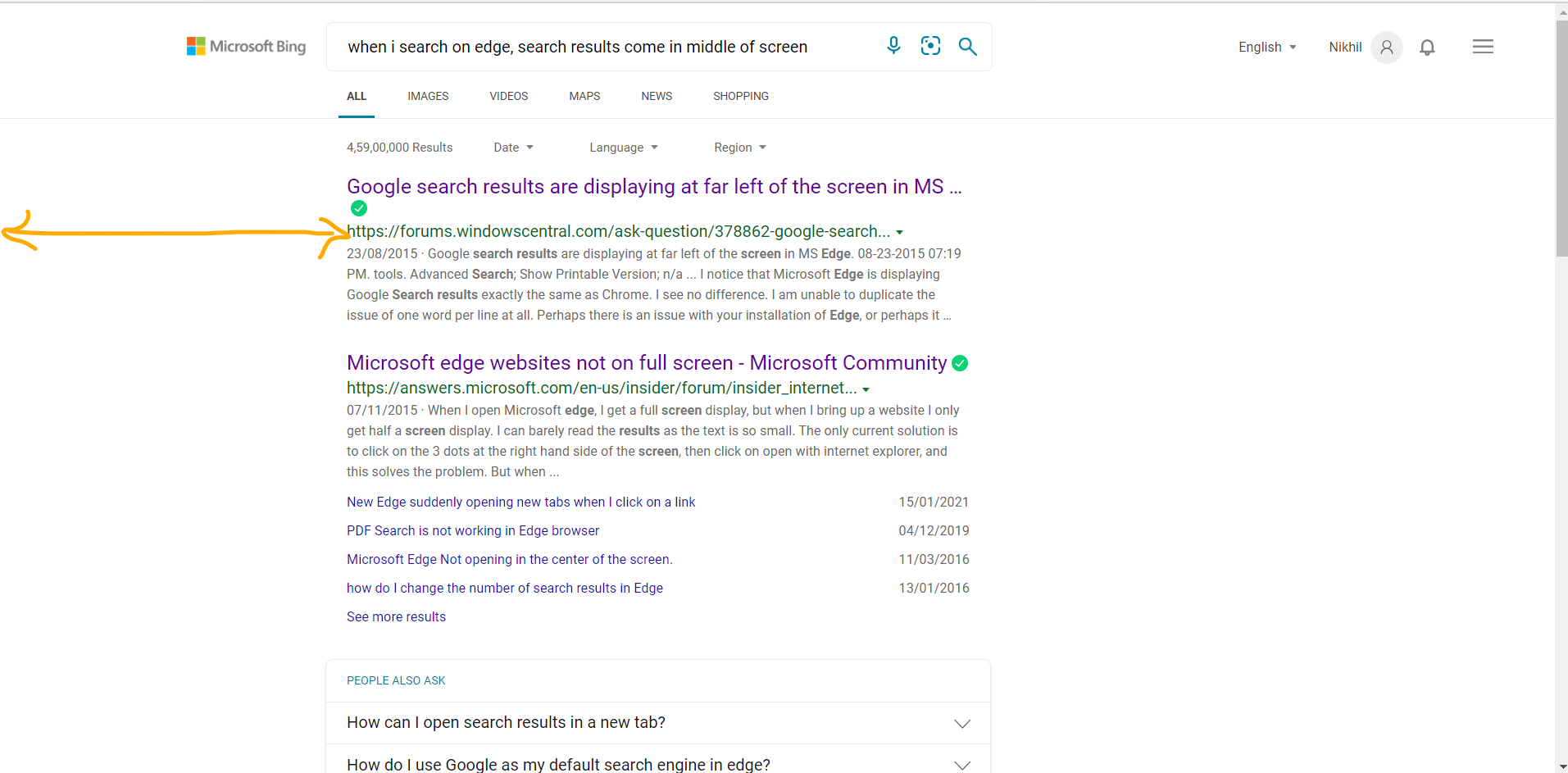Open the Region filter dropdown

point(740,148)
